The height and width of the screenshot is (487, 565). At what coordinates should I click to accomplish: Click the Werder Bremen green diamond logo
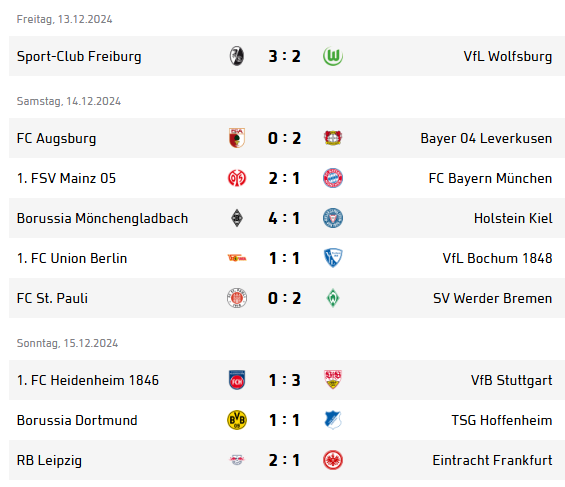point(333,298)
